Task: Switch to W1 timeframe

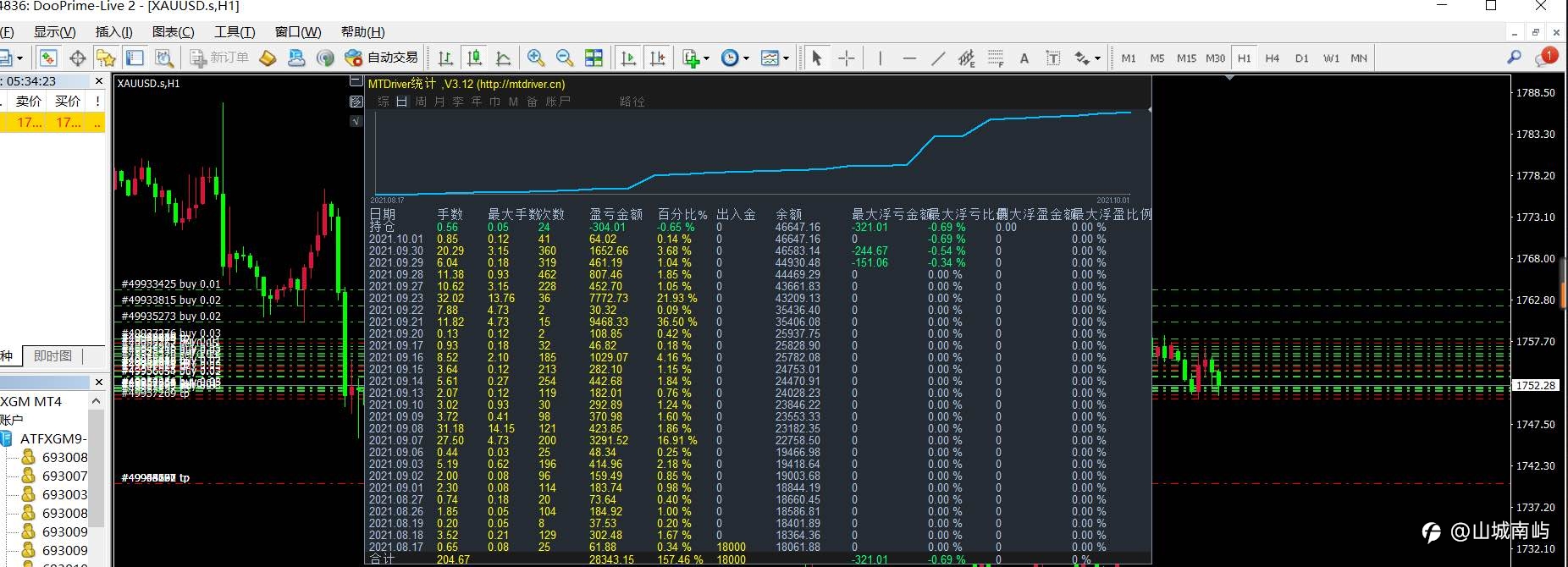Action: (1331, 58)
